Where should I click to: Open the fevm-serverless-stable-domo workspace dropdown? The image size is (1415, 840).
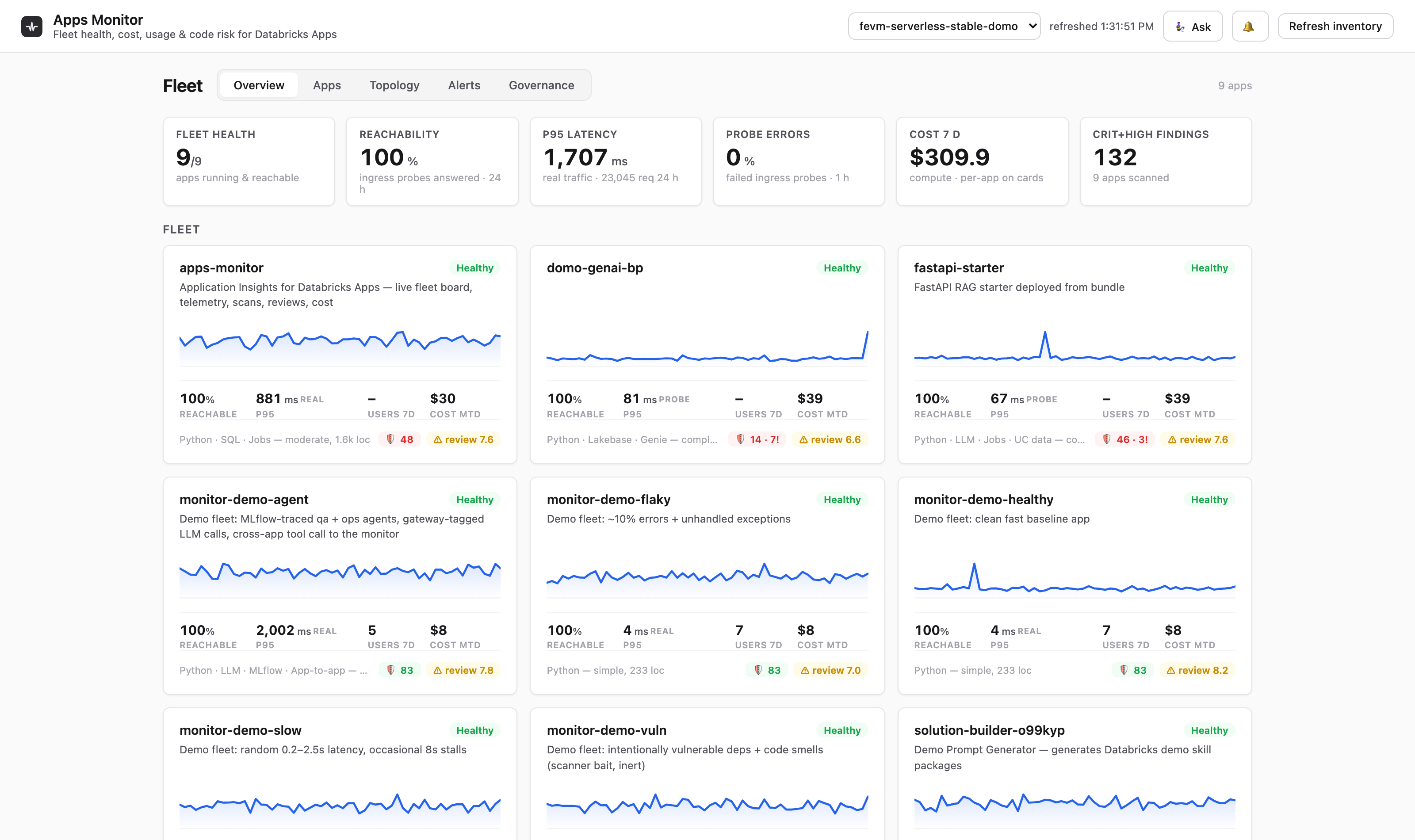(944, 26)
